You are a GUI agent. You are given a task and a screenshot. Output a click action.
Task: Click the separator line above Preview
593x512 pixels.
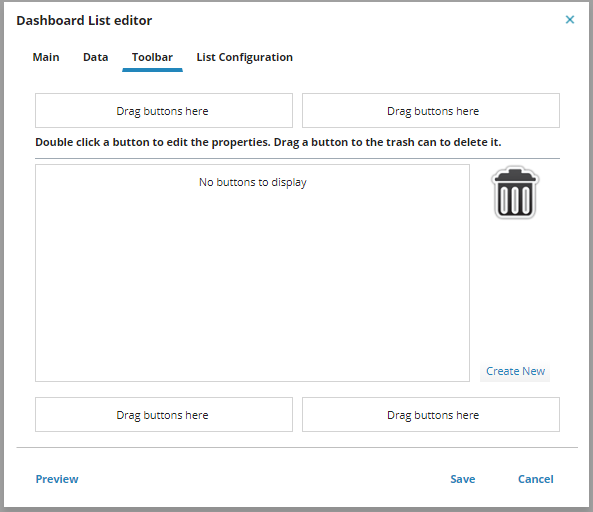(297, 448)
